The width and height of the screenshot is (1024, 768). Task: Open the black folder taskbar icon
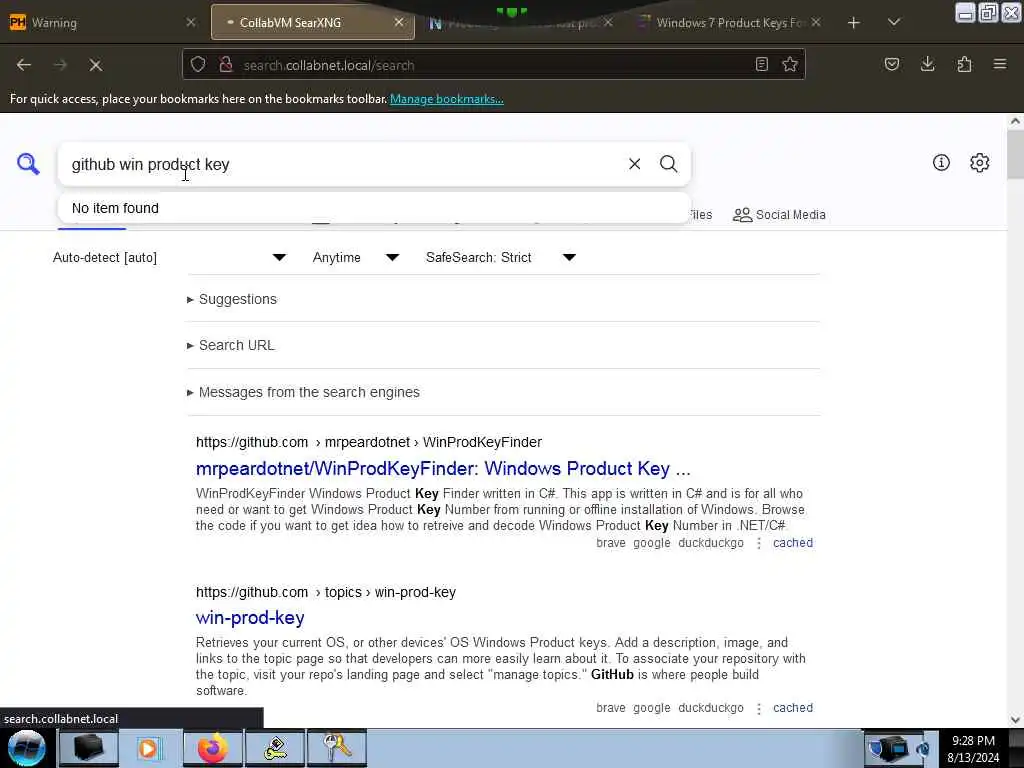click(x=88, y=748)
